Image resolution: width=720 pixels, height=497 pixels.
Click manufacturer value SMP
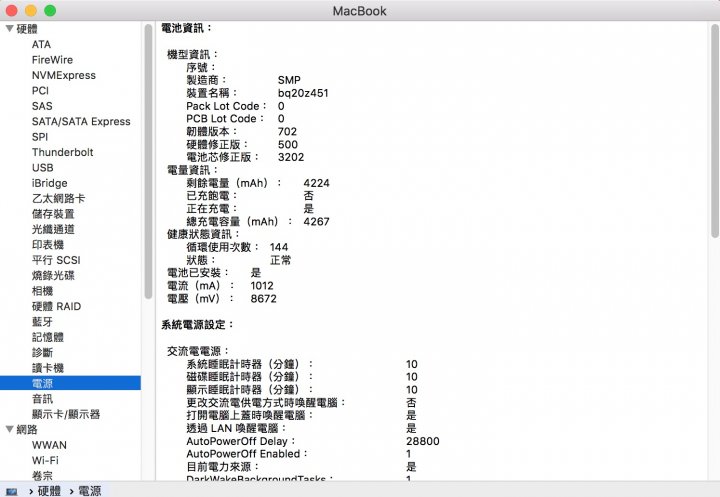[x=289, y=80]
